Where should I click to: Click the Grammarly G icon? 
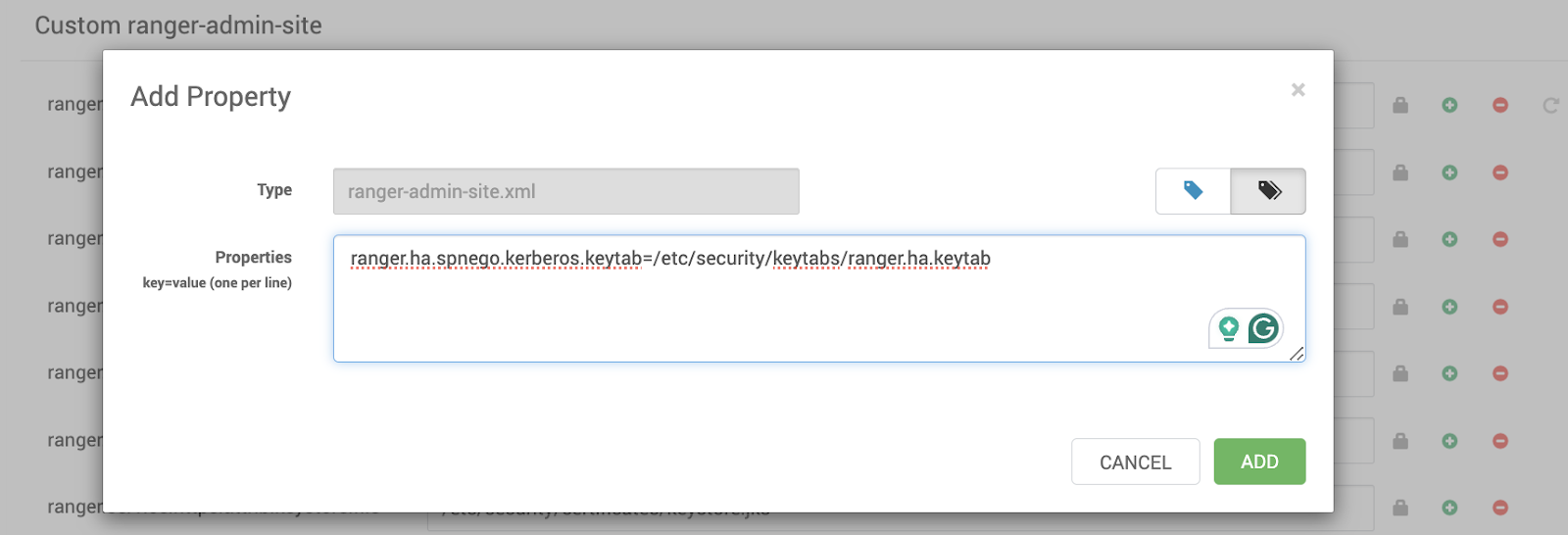1263,328
